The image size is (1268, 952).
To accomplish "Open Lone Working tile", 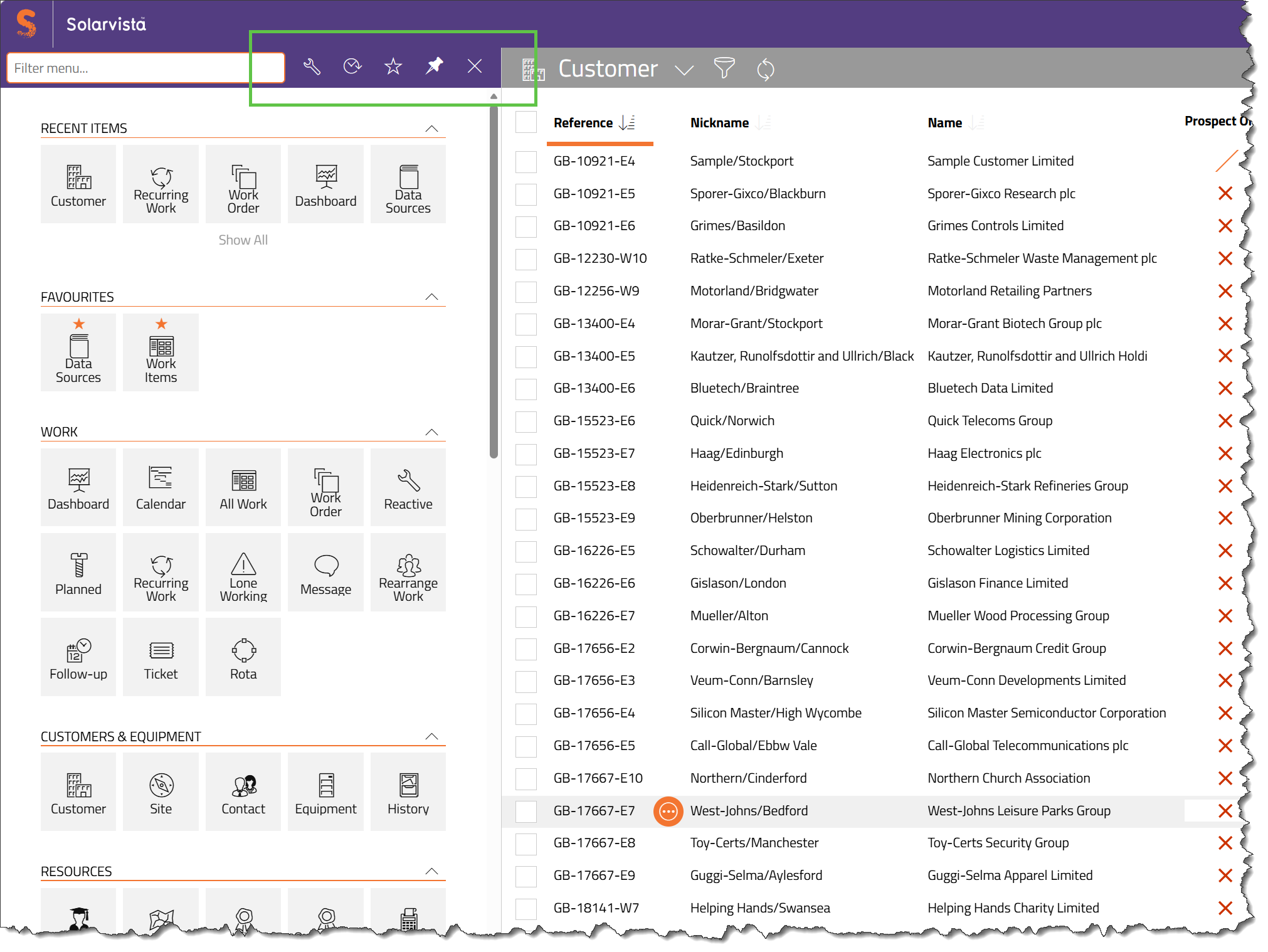I will pos(243,573).
